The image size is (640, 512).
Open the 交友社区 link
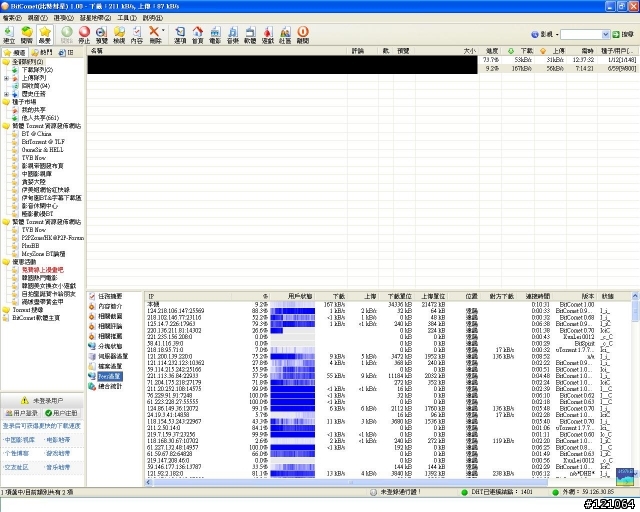[16, 467]
